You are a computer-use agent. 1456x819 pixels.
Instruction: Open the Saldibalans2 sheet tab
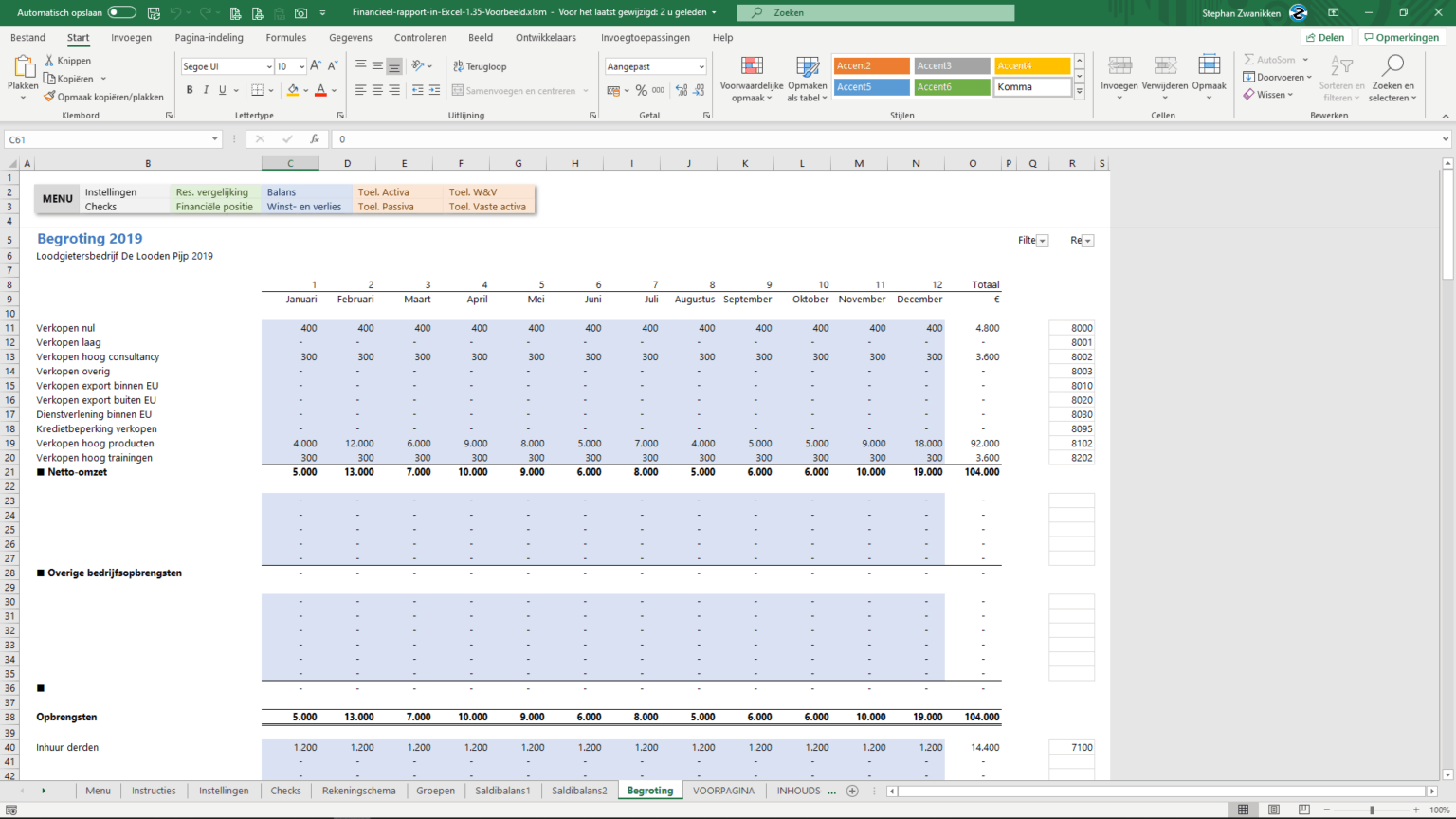(579, 790)
